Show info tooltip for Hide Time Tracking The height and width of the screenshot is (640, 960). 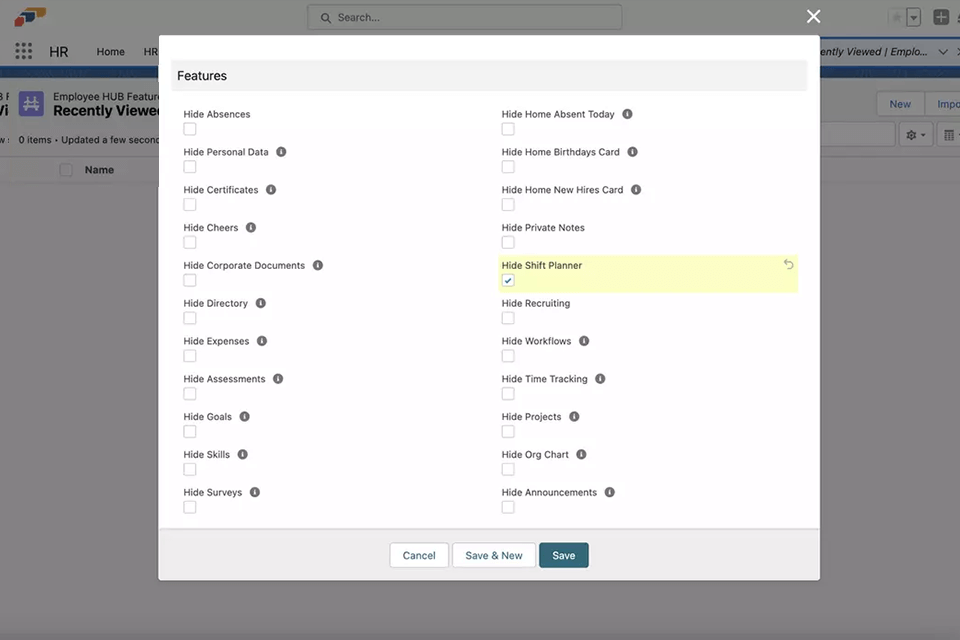click(601, 378)
